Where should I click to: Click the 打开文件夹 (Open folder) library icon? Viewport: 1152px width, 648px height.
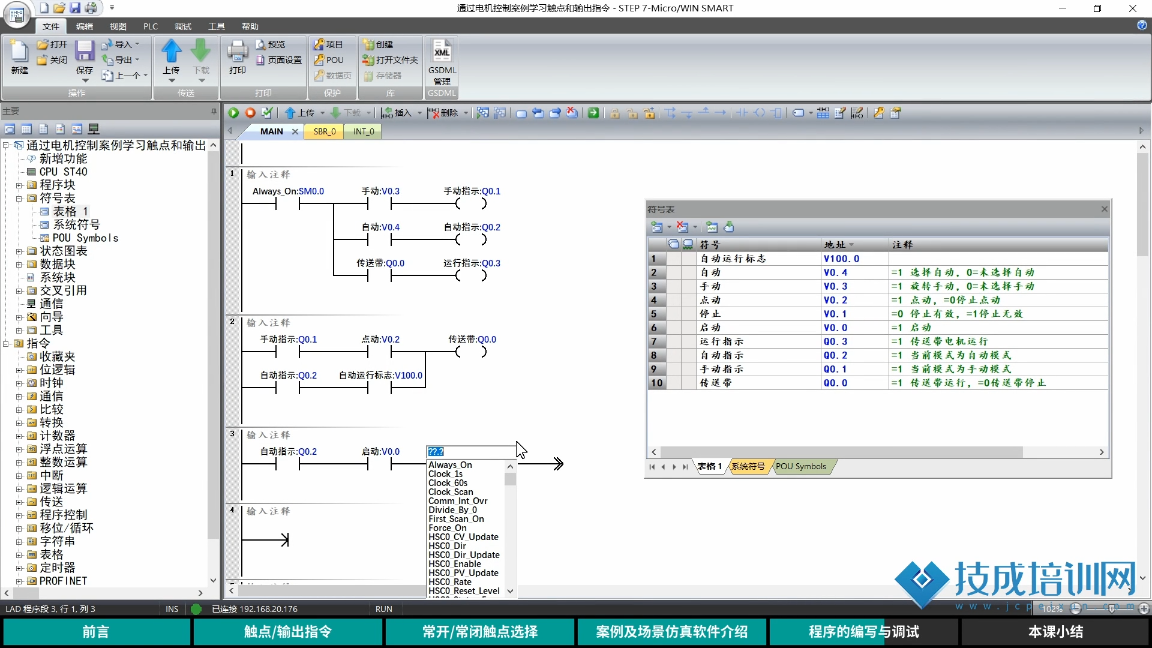(x=369, y=60)
